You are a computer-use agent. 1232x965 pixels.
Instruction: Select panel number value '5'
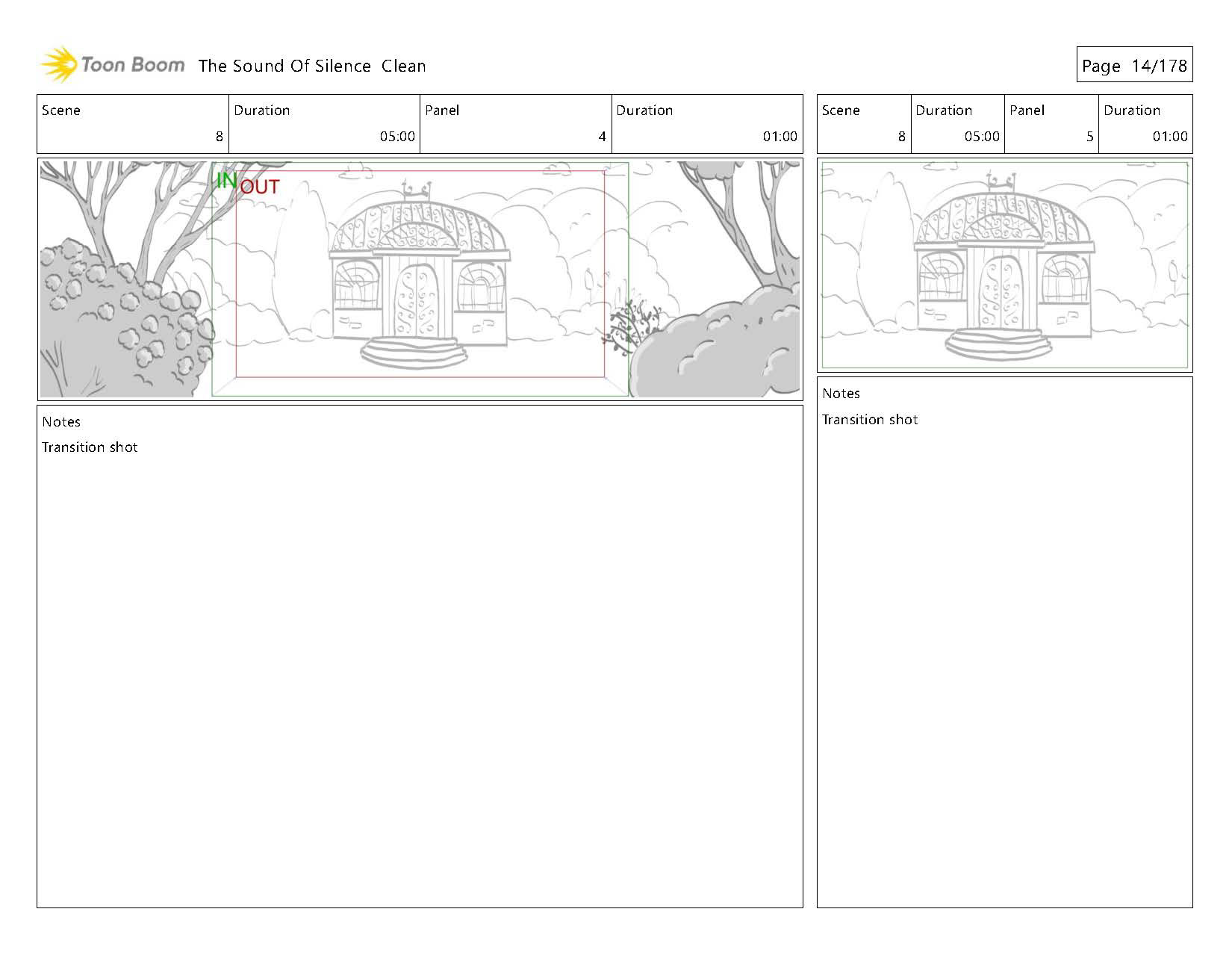tap(1089, 137)
